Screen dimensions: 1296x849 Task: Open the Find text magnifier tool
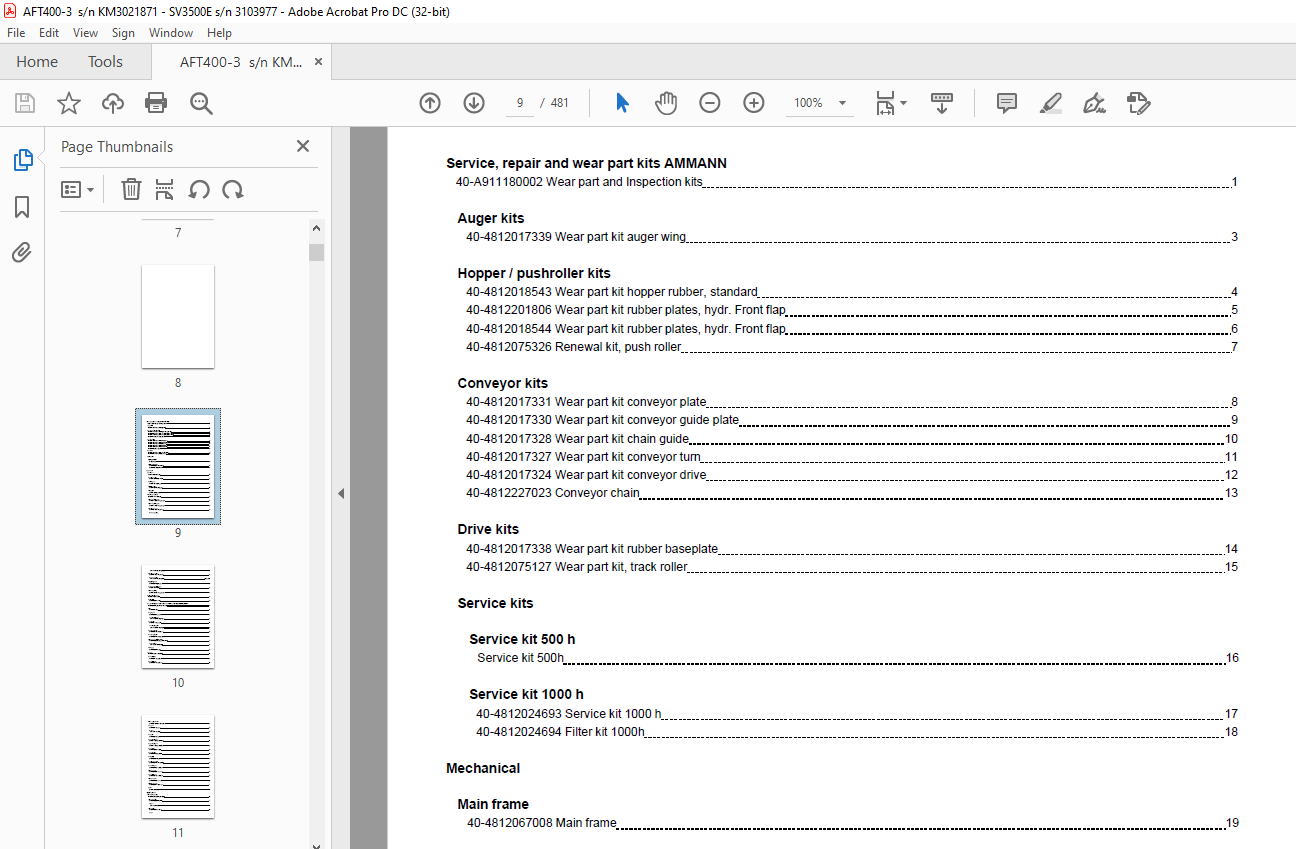coord(201,103)
